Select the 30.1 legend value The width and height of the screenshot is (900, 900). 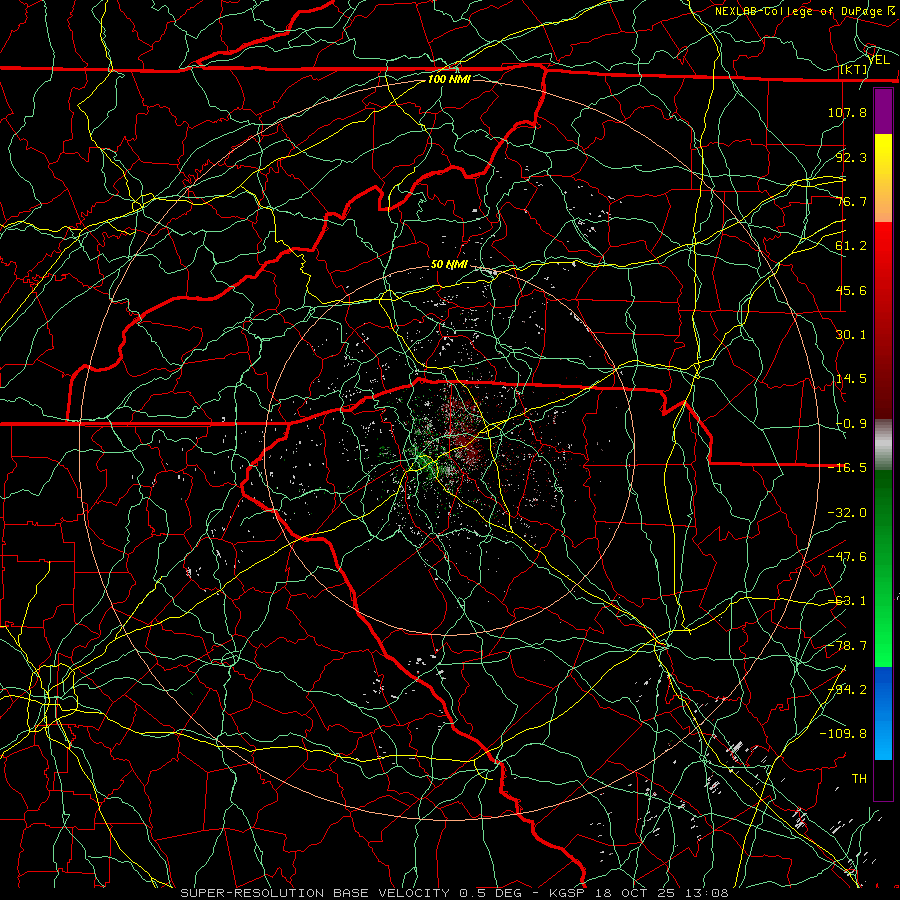click(851, 335)
